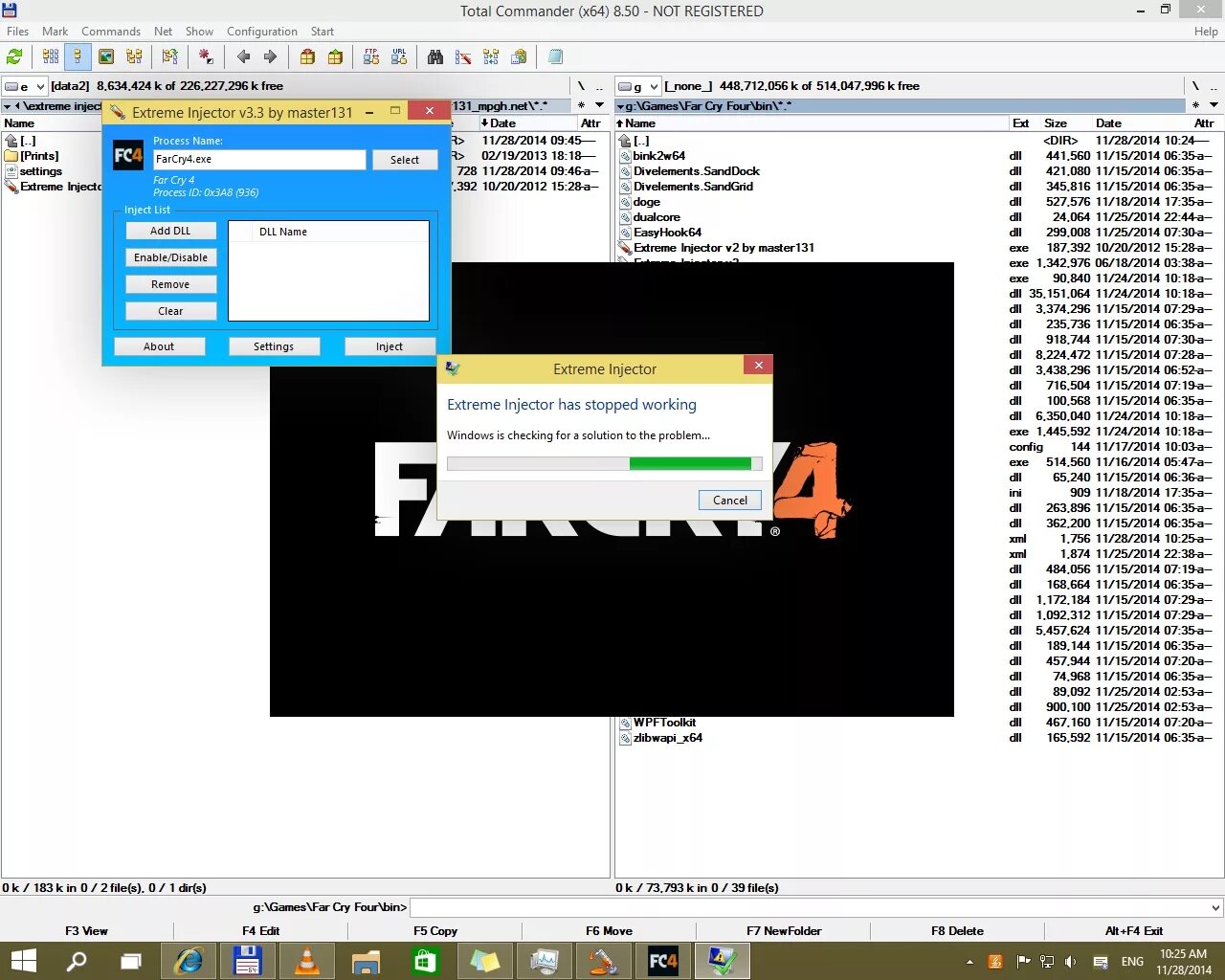Click the directory tree view icon

pos(134,57)
